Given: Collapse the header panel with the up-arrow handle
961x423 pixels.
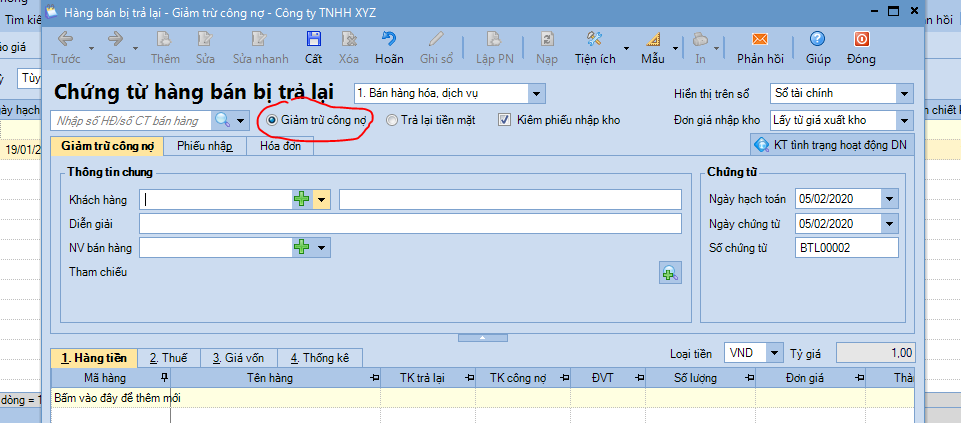Looking at the screenshot, I should (x=482, y=338).
